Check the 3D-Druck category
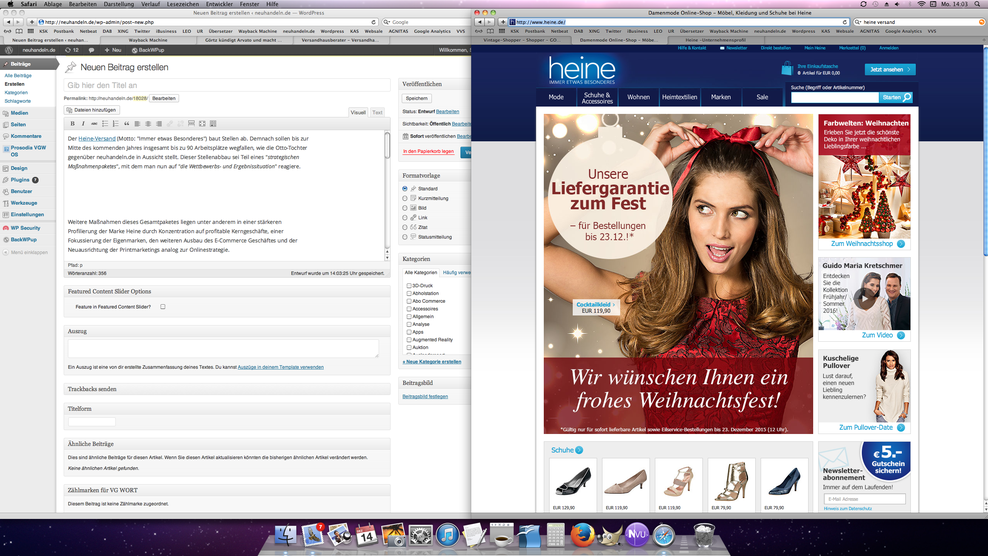The image size is (988, 556). (409, 286)
